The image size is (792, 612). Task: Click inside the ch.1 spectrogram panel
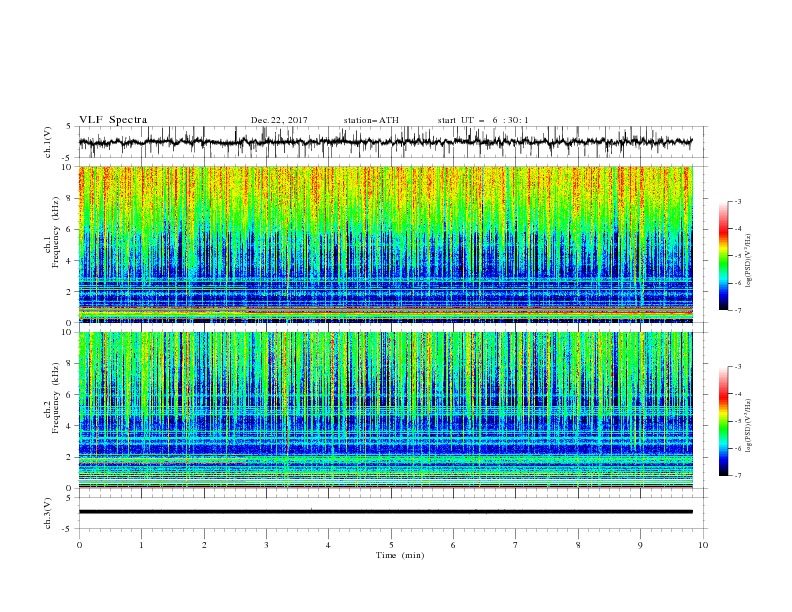point(385,244)
